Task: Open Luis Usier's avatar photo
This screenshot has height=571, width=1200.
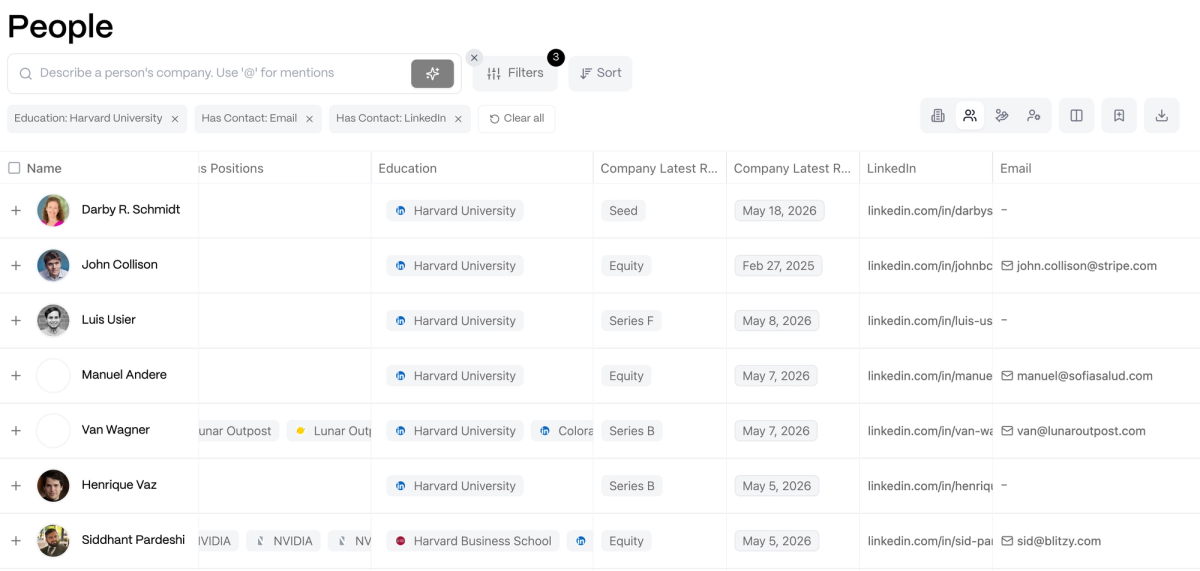Action: [53, 320]
